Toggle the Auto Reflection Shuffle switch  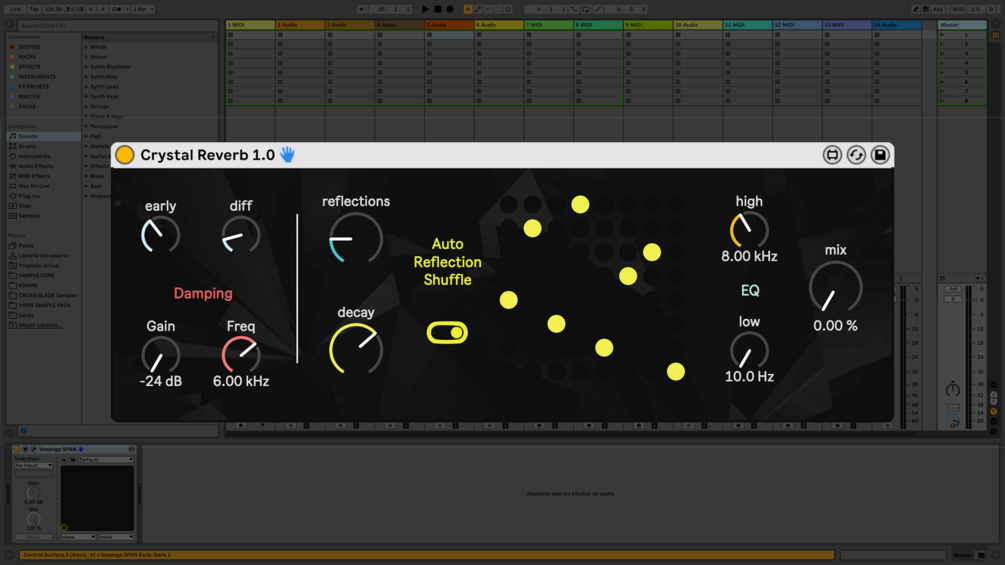pyautogui.click(x=447, y=332)
